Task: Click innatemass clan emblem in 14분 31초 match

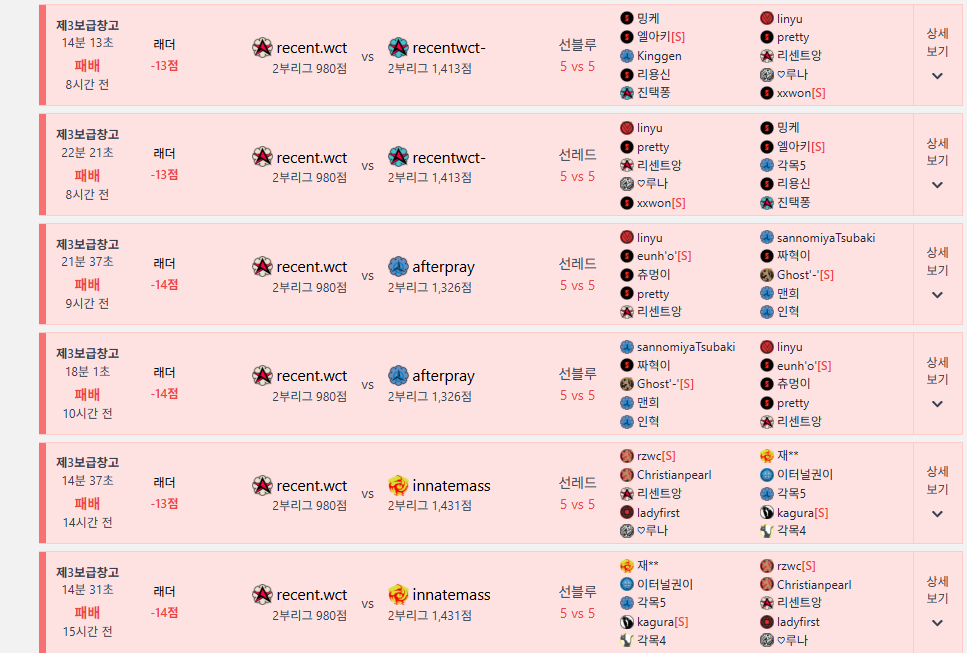Action: pos(398,595)
